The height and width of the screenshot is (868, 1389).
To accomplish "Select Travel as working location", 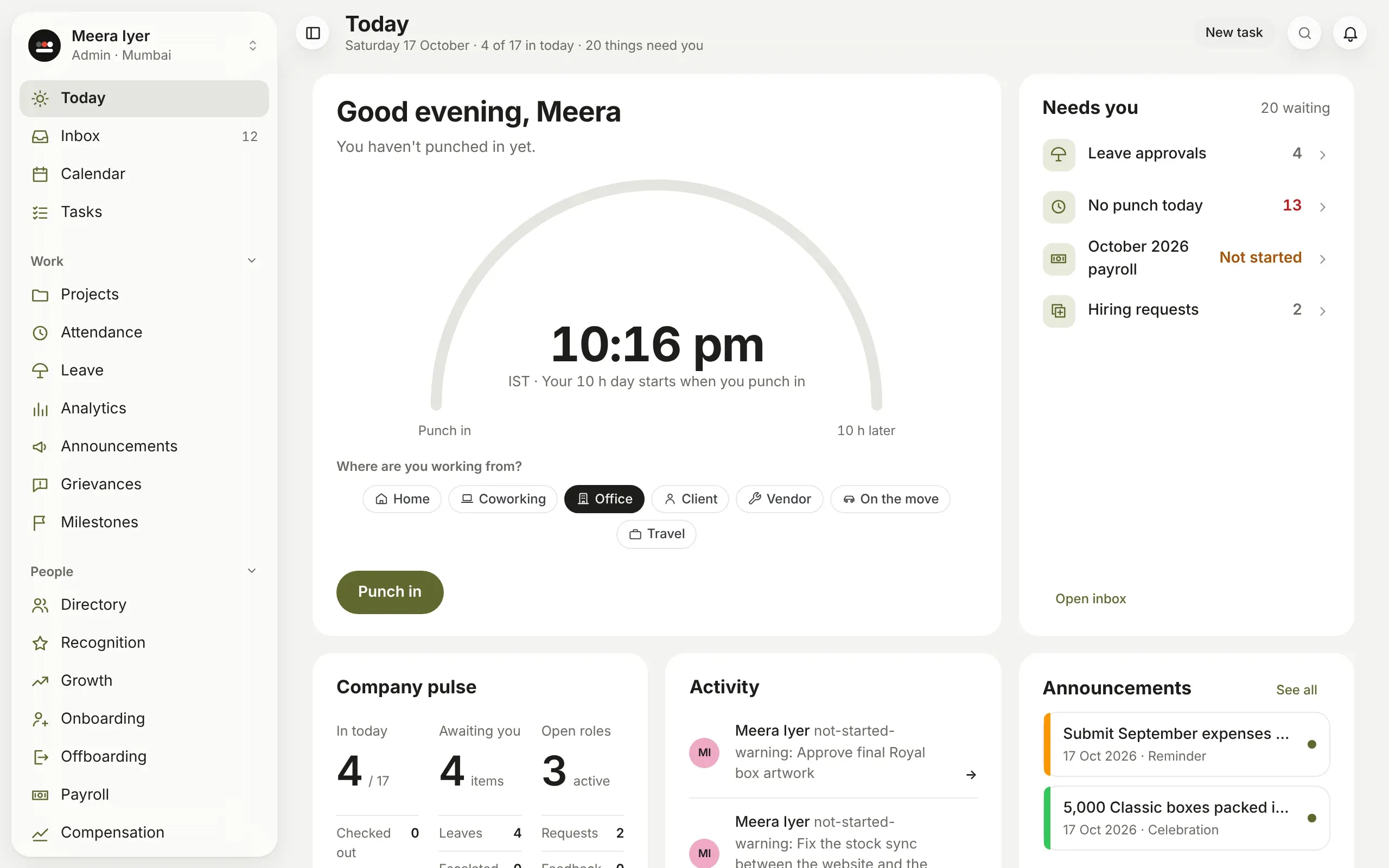I will [x=656, y=534].
